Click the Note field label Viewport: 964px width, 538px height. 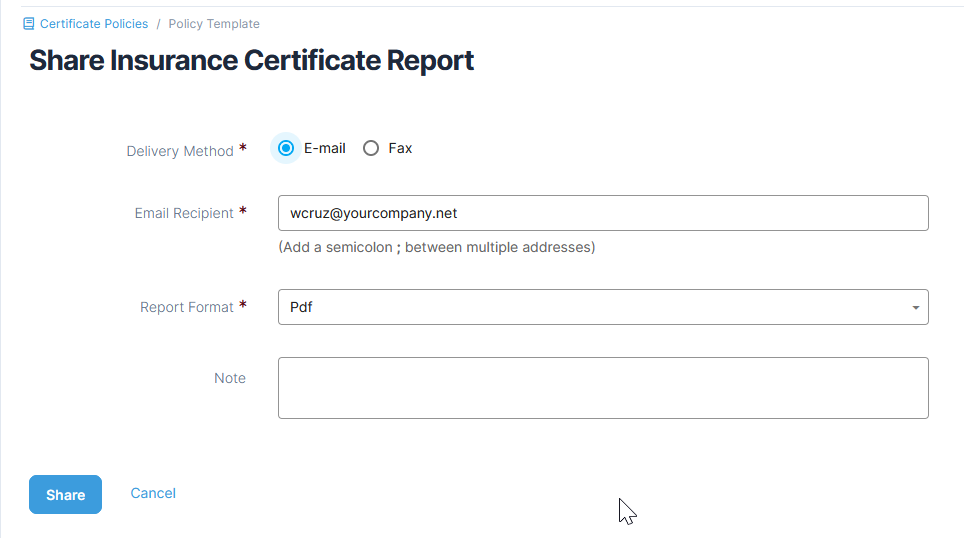[x=230, y=378]
